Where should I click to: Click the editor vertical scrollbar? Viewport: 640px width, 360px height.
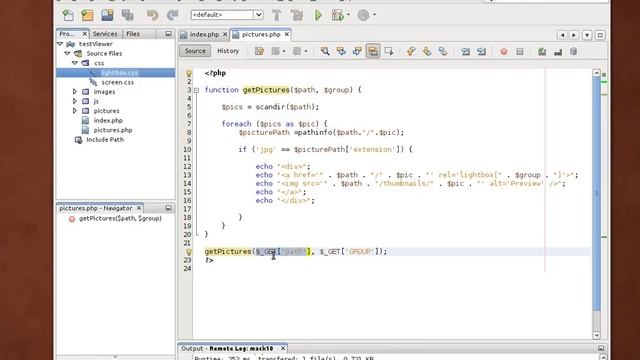pyautogui.click(x=596, y=194)
